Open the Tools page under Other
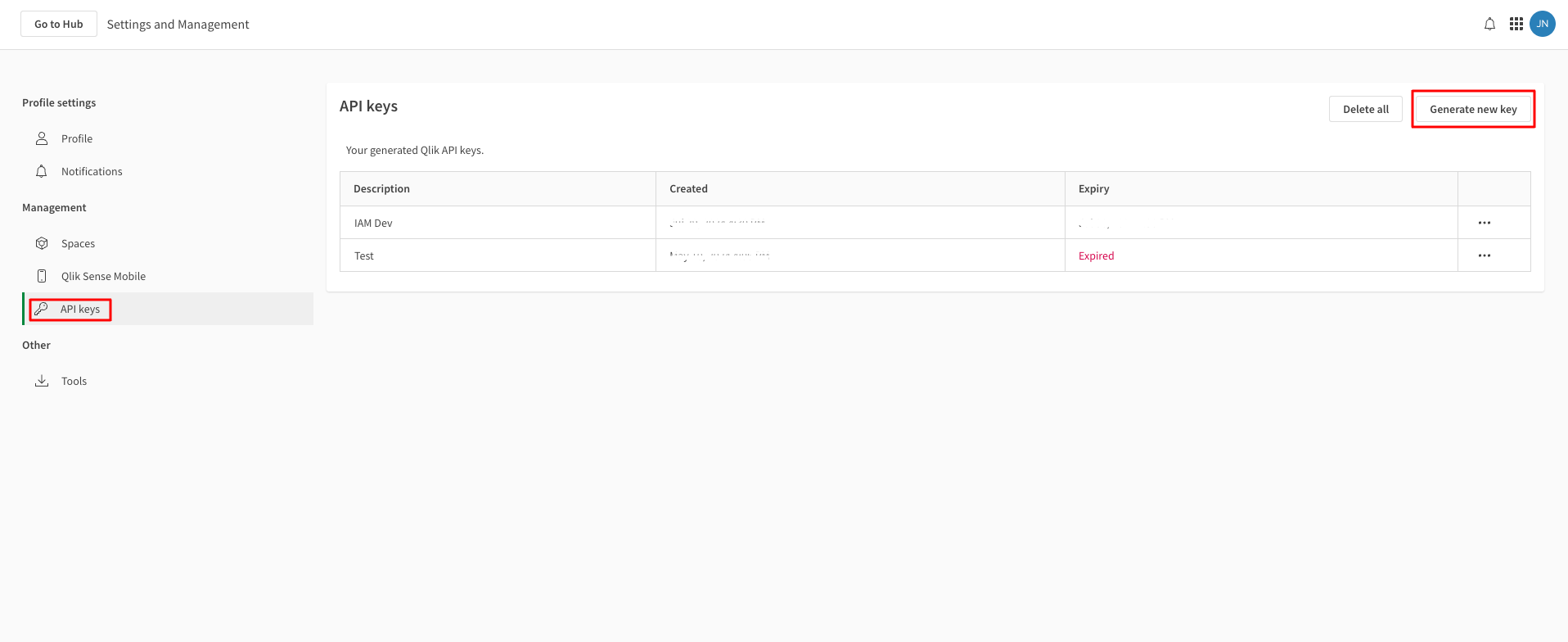1568x642 pixels. 74,381
